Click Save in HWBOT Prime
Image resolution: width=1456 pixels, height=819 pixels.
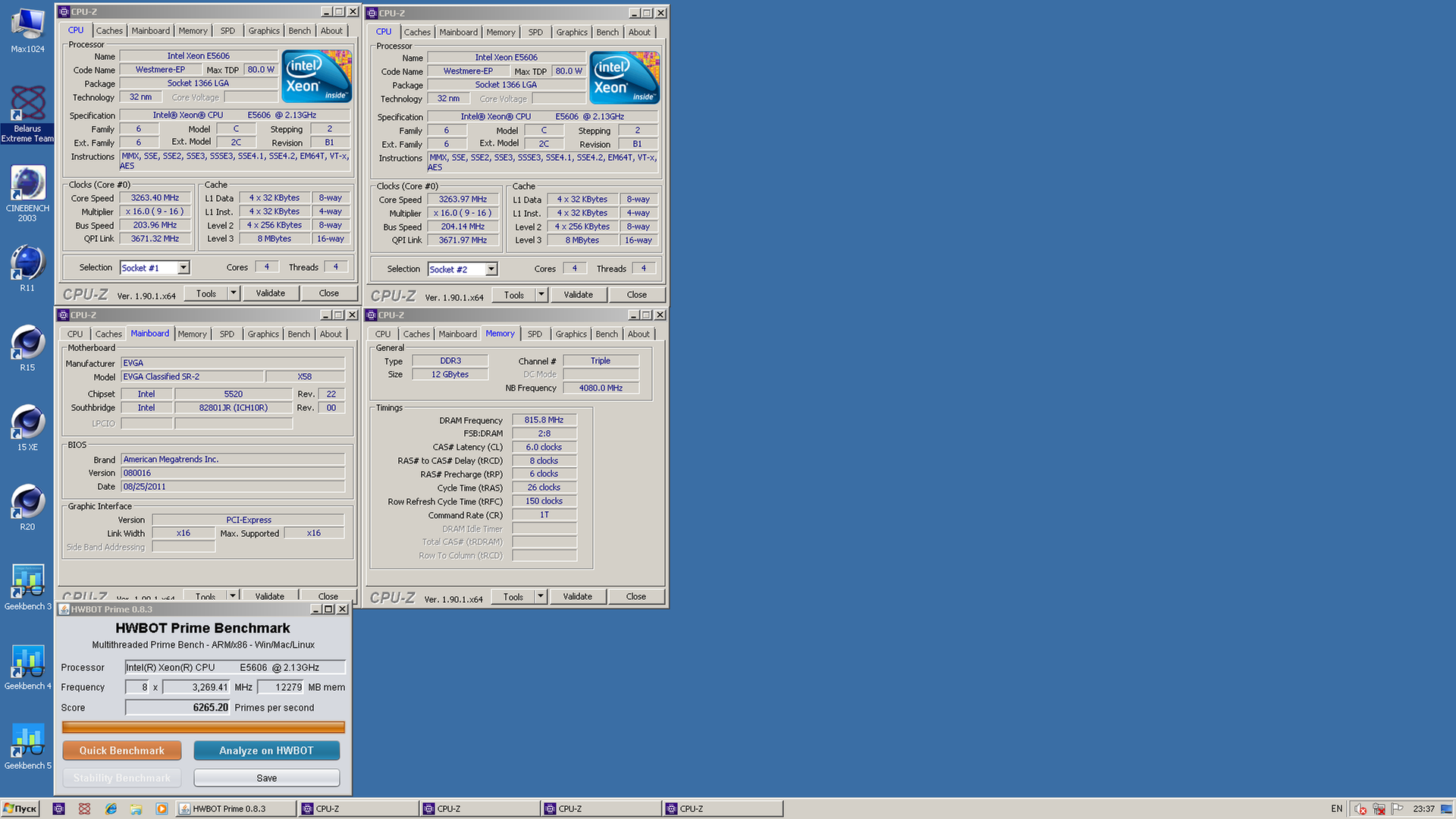coord(266,778)
